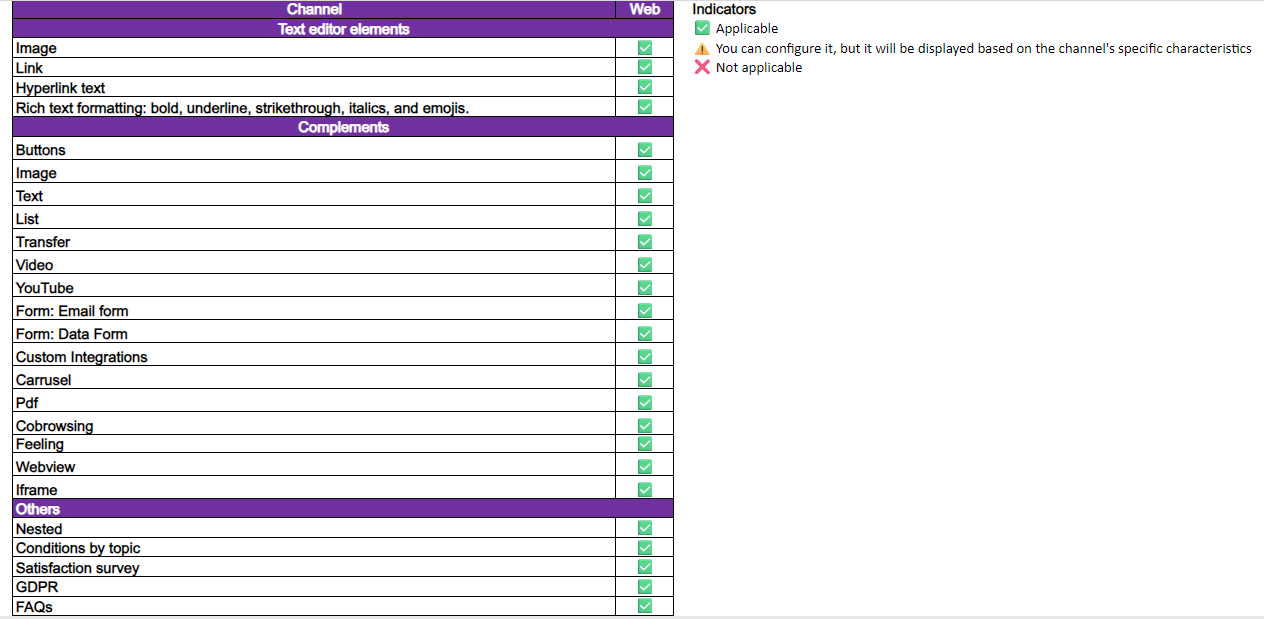Select the List row label
The height and width of the screenshot is (619, 1264).
pos(27,219)
